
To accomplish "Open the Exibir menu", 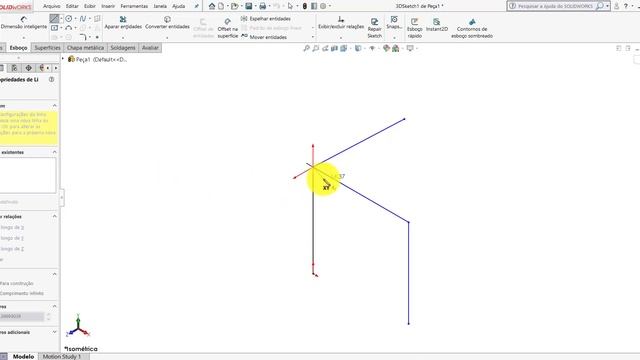I will pyautogui.click(x=89, y=6).
